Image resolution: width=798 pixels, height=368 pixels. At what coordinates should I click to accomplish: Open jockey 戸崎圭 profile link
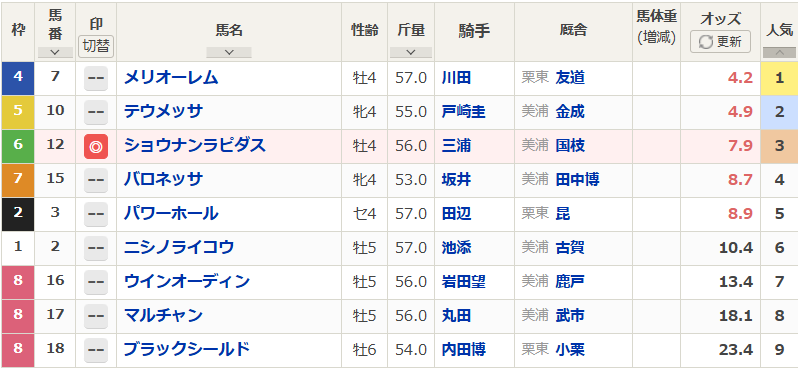coord(464,112)
